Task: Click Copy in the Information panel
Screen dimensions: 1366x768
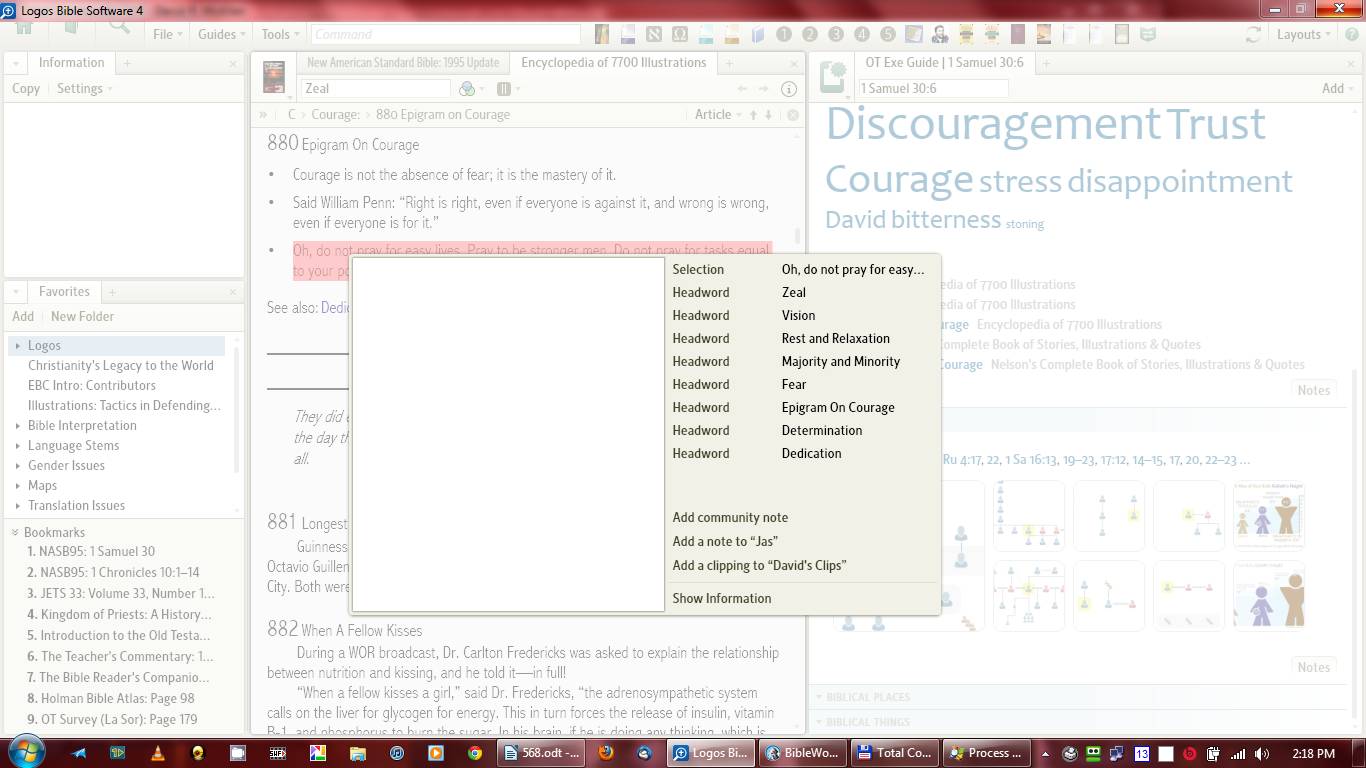Action: tap(26, 88)
